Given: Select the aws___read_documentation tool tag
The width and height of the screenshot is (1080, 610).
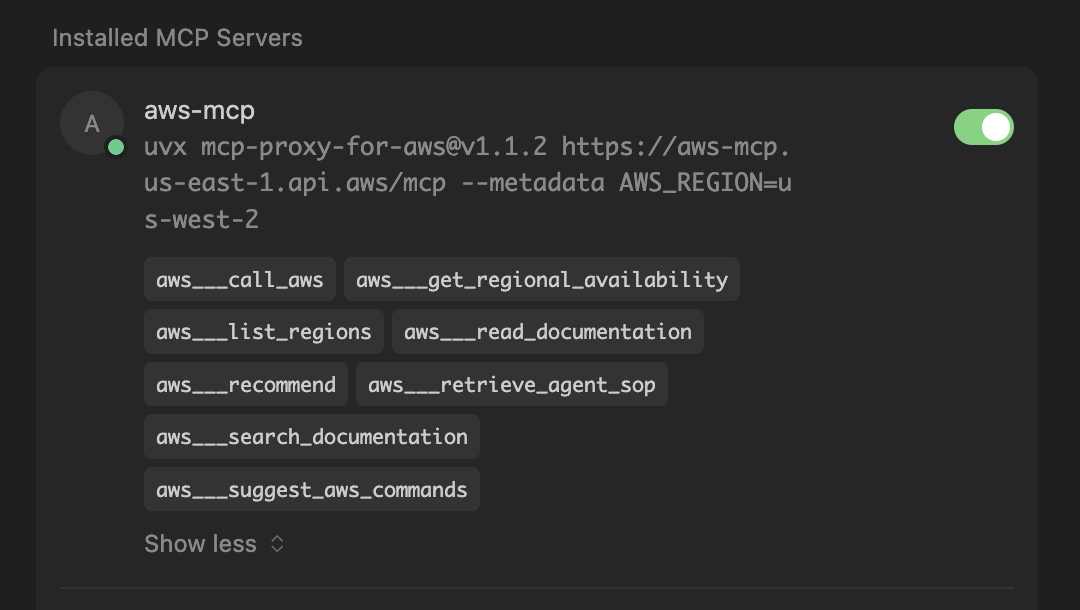Looking at the screenshot, I should (x=548, y=332).
